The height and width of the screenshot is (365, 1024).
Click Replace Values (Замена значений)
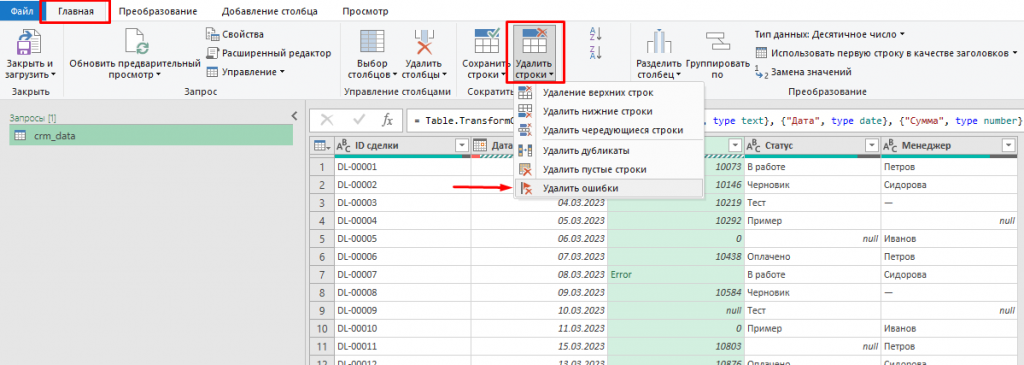803,72
